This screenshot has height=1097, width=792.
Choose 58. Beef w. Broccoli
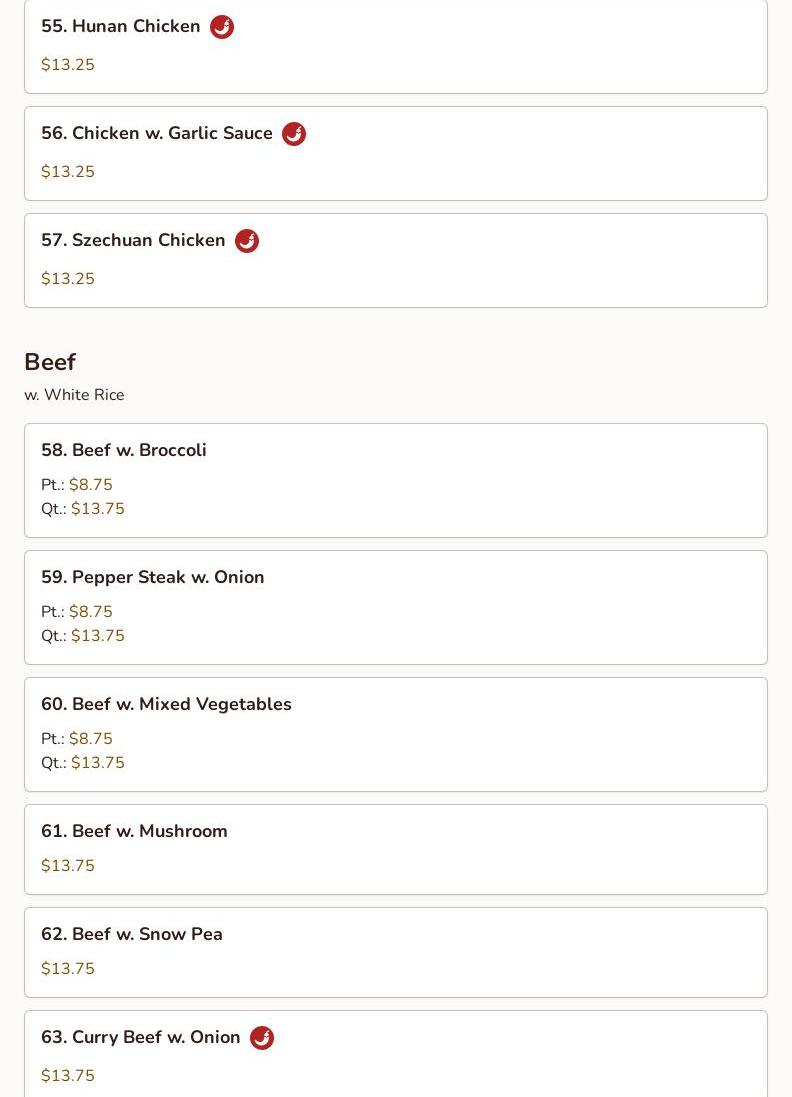point(396,481)
